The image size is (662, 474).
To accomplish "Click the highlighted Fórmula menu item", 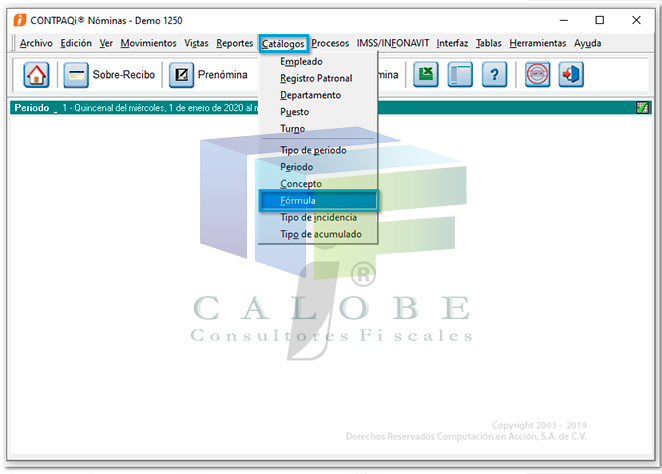I will tap(318, 201).
